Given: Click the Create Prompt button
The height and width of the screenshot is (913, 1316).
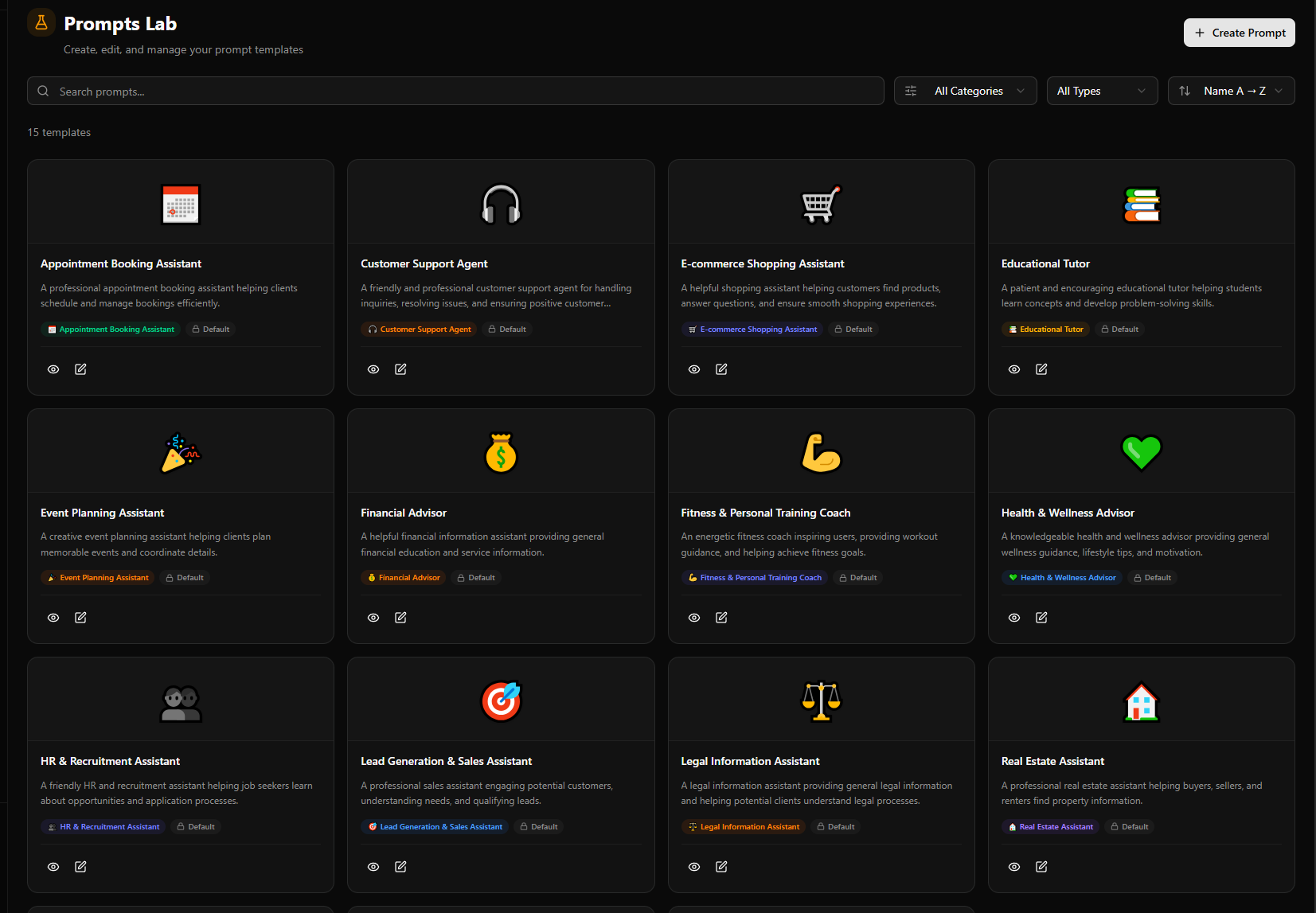Looking at the screenshot, I should tap(1239, 33).
